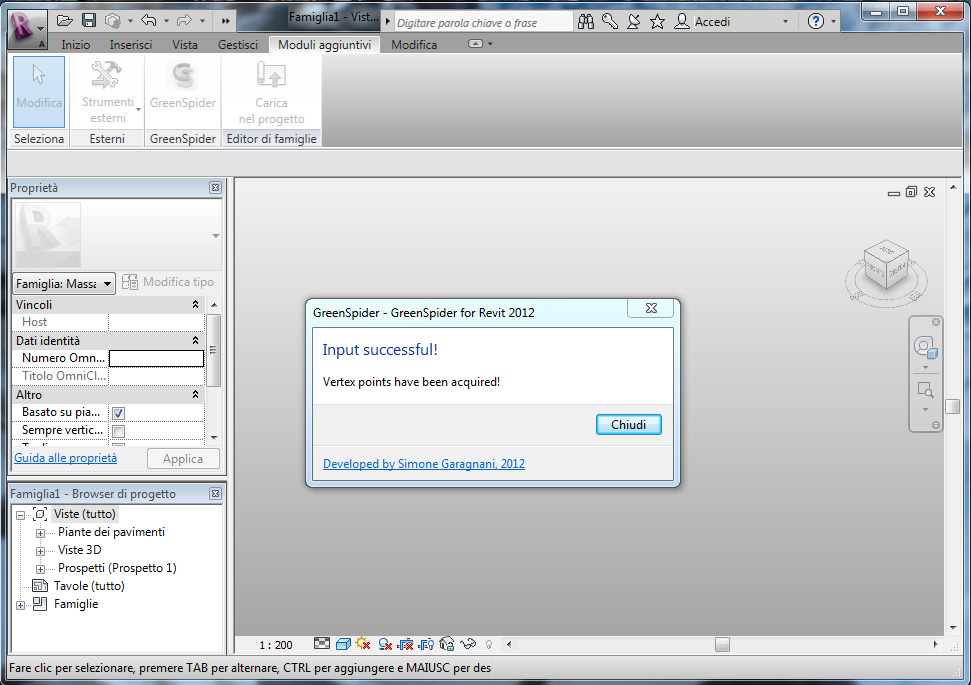The width and height of the screenshot is (971, 685).
Task: Select the Modifica arrow tool in ribbon
Action: click(x=39, y=92)
